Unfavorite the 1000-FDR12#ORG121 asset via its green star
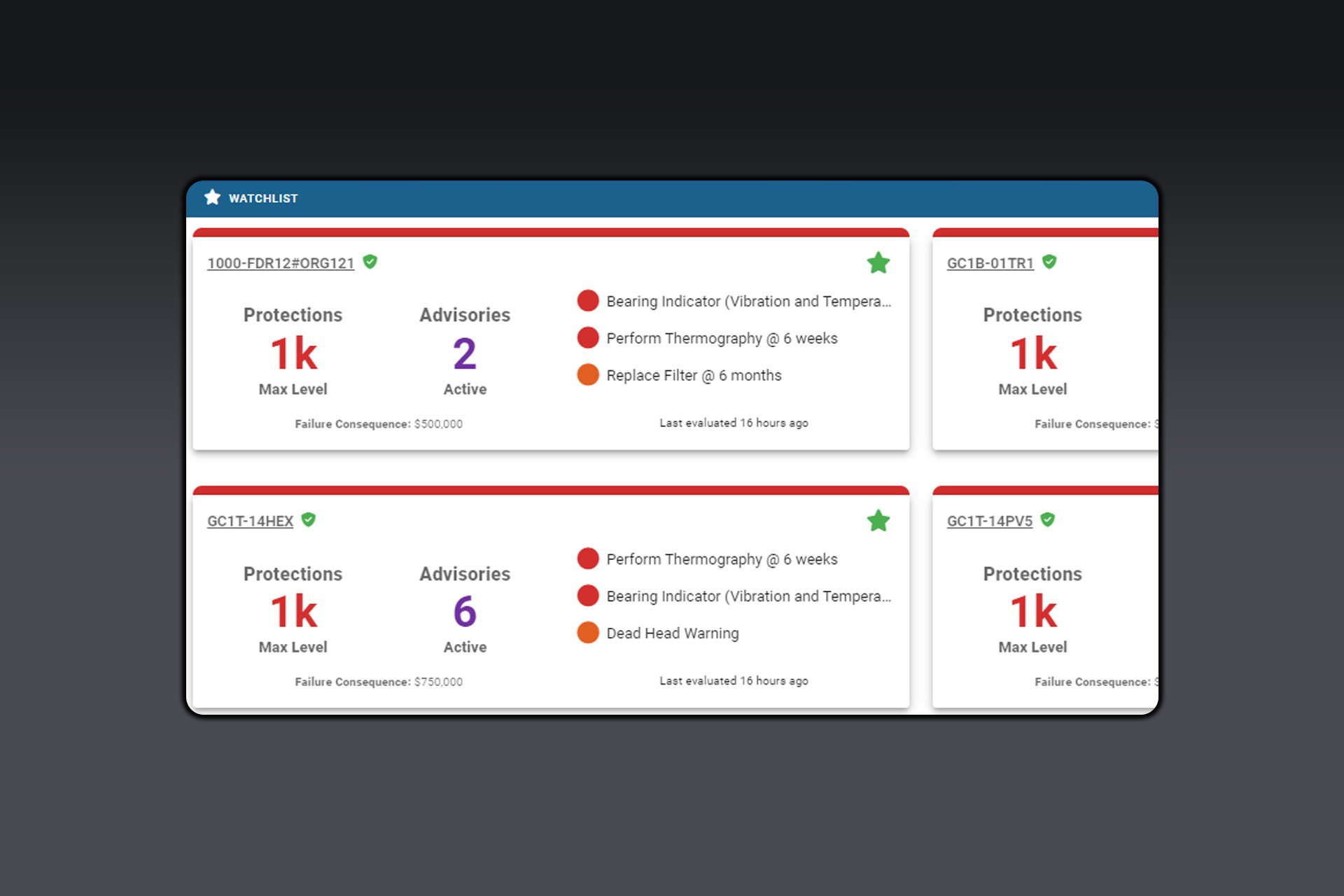 [879, 263]
